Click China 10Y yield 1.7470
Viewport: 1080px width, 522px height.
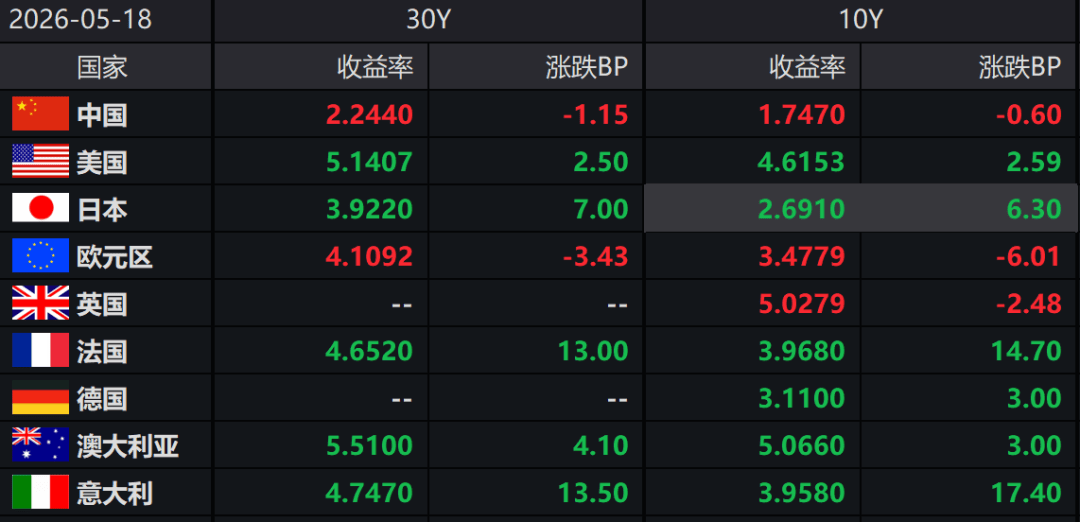point(802,114)
